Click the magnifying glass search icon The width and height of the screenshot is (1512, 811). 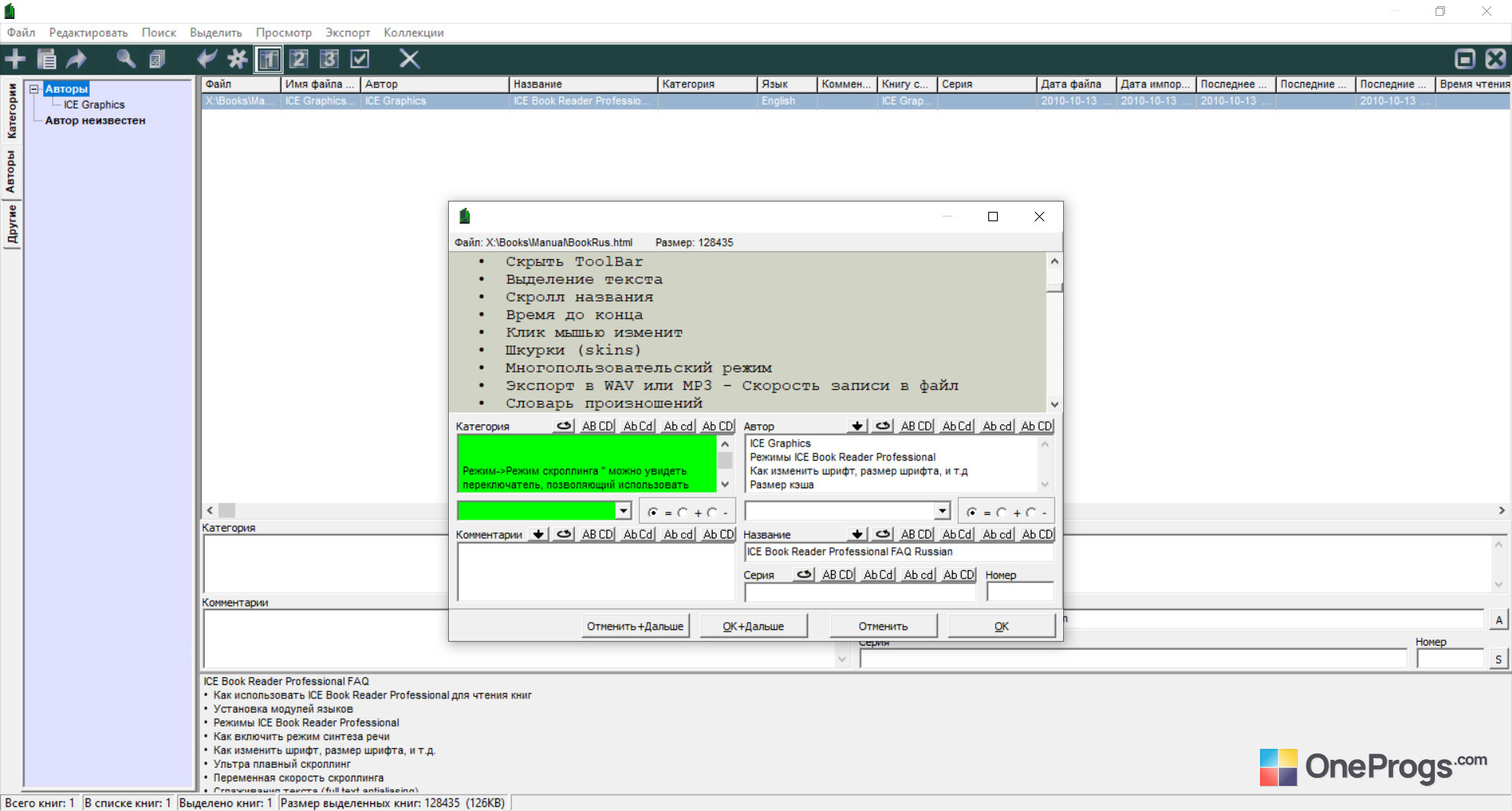tap(126, 59)
